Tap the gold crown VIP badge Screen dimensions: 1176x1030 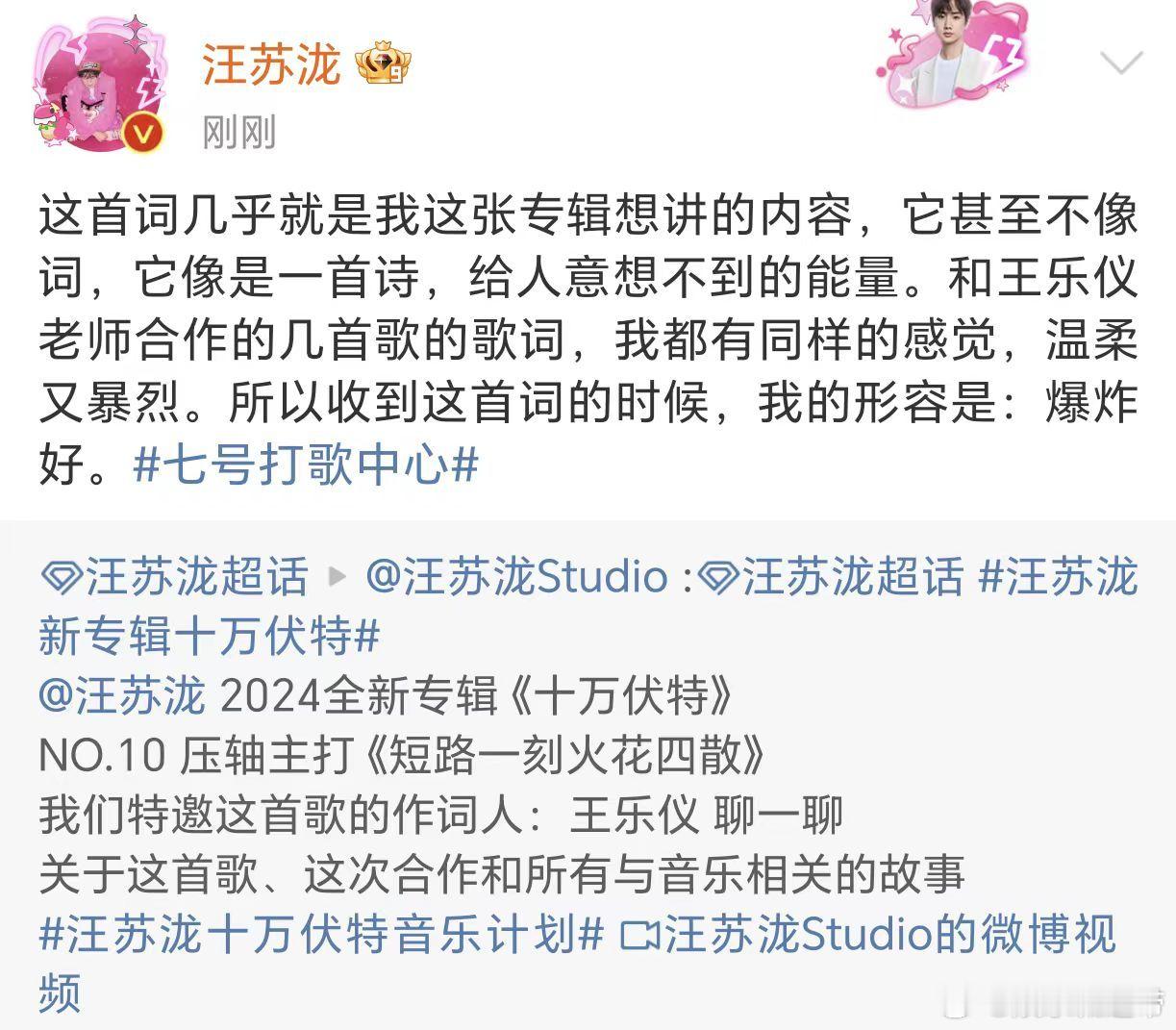384,64
